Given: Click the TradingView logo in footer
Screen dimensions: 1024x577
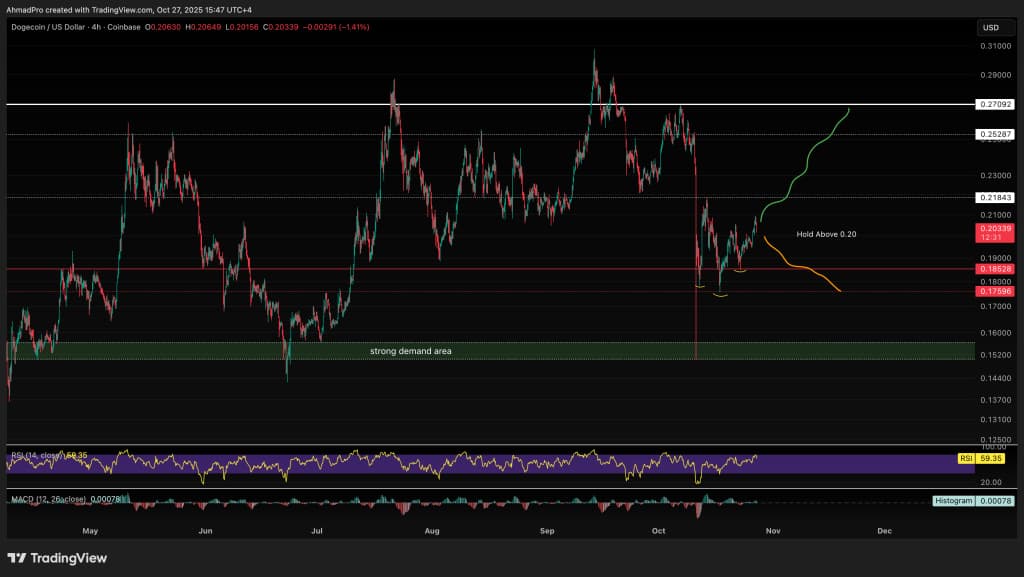Looking at the screenshot, I should click(57, 558).
